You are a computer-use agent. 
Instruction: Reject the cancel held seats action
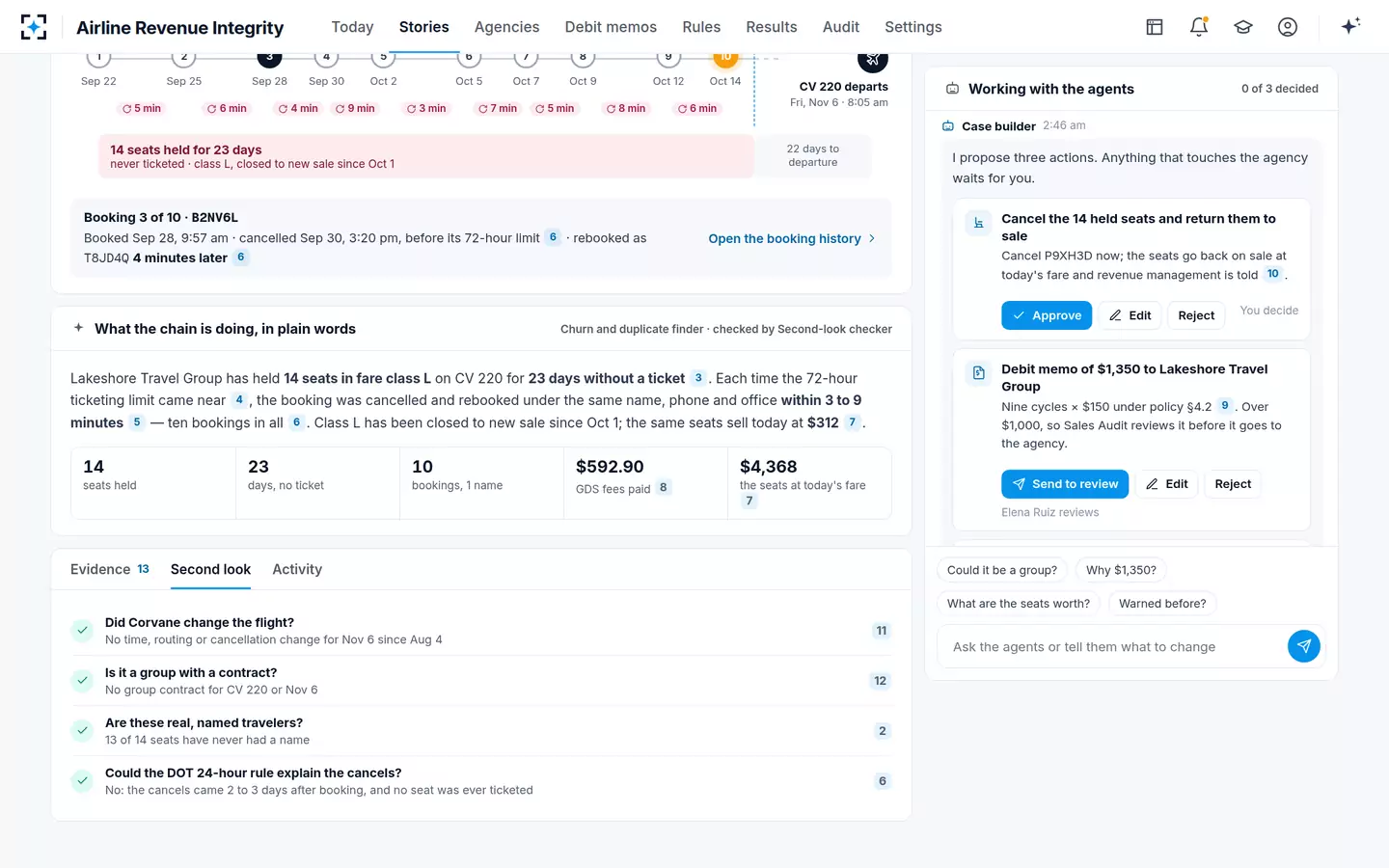(x=1196, y=315)
